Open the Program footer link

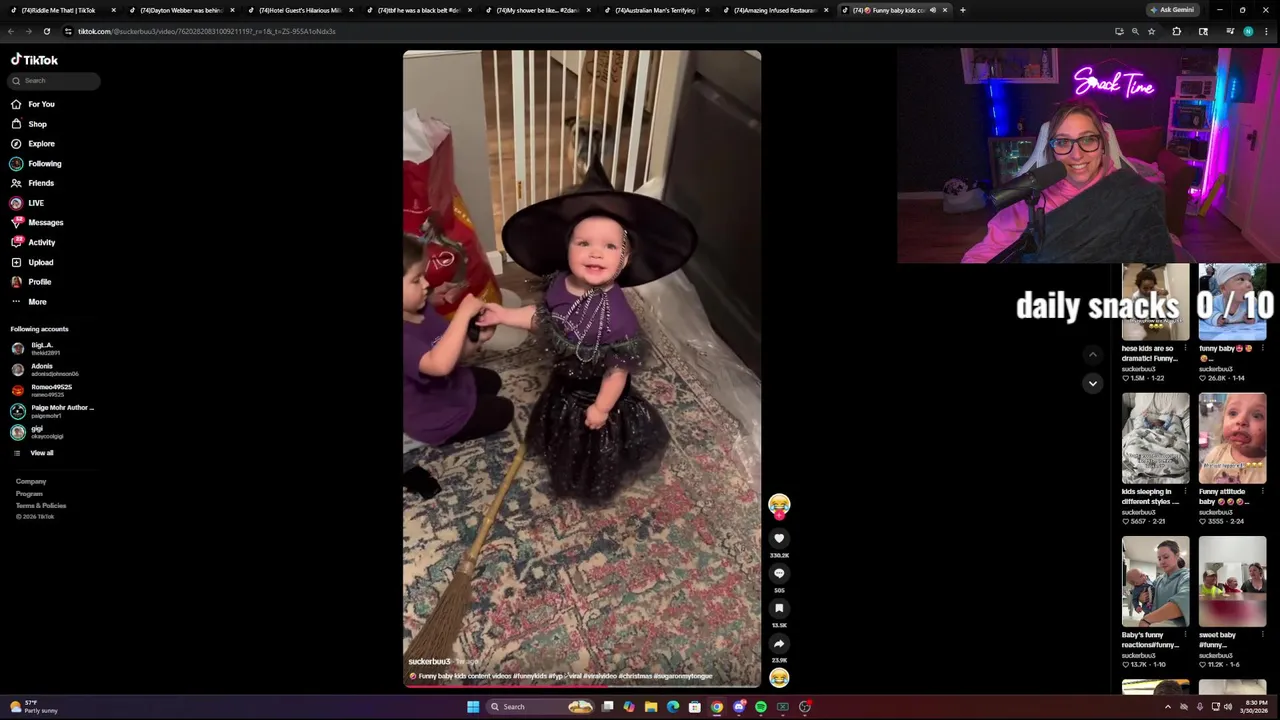tap(29, 493)
